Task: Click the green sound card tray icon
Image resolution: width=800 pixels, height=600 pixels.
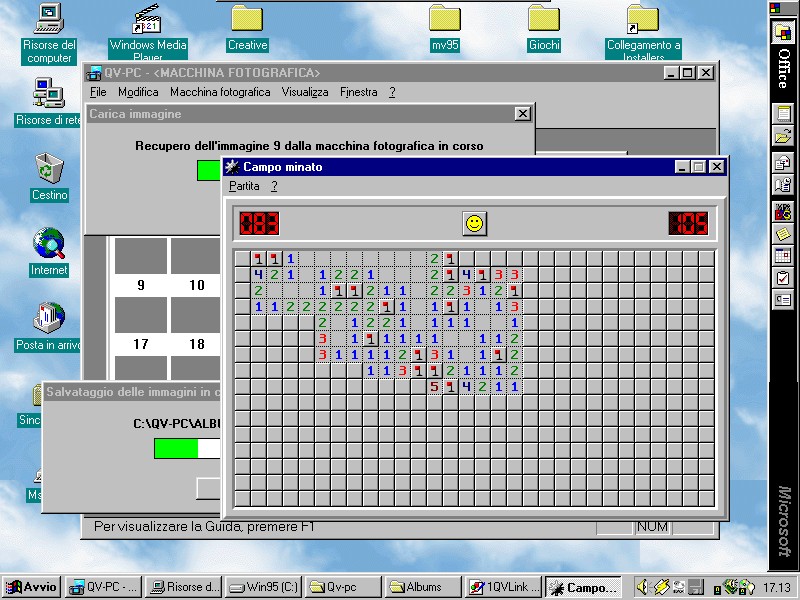Action: (730, 587)
